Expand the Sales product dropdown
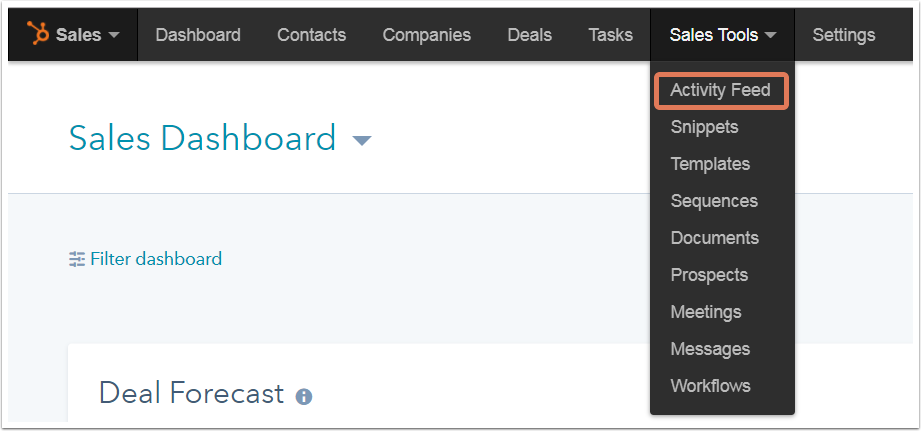 [113, 35]
